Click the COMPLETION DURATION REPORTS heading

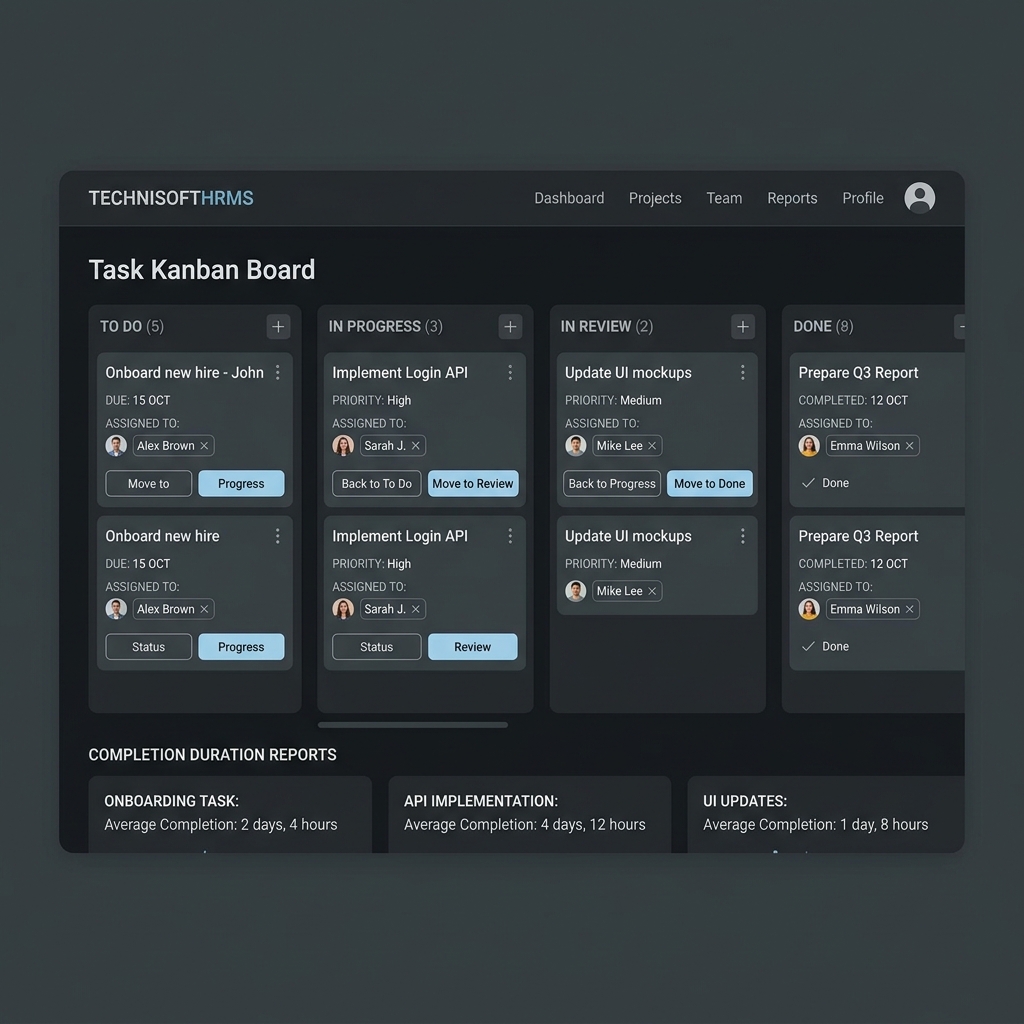coord(212,755)
